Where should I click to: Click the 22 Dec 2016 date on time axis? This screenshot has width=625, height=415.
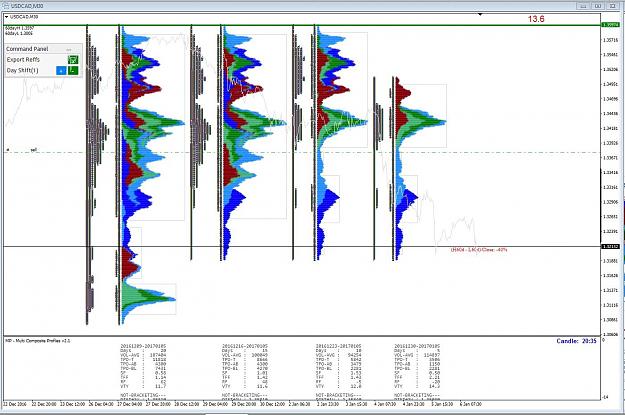click(15, 404)
